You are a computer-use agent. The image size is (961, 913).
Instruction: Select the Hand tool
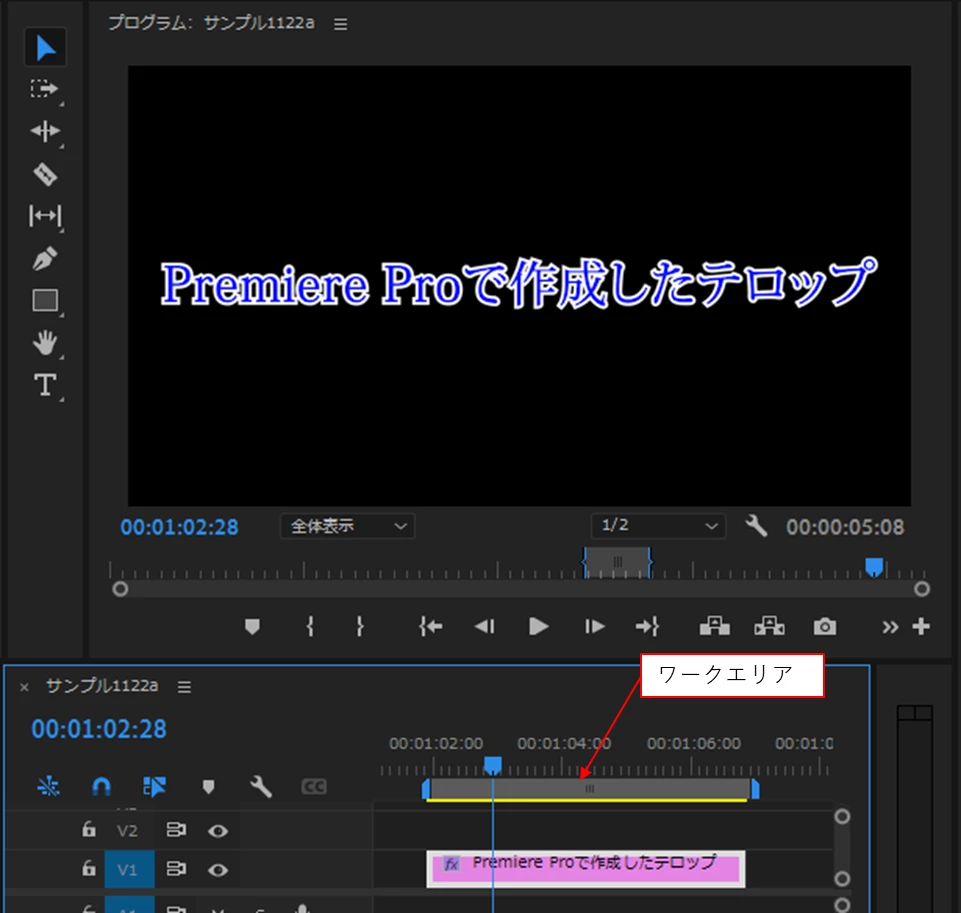coord(45,343)
